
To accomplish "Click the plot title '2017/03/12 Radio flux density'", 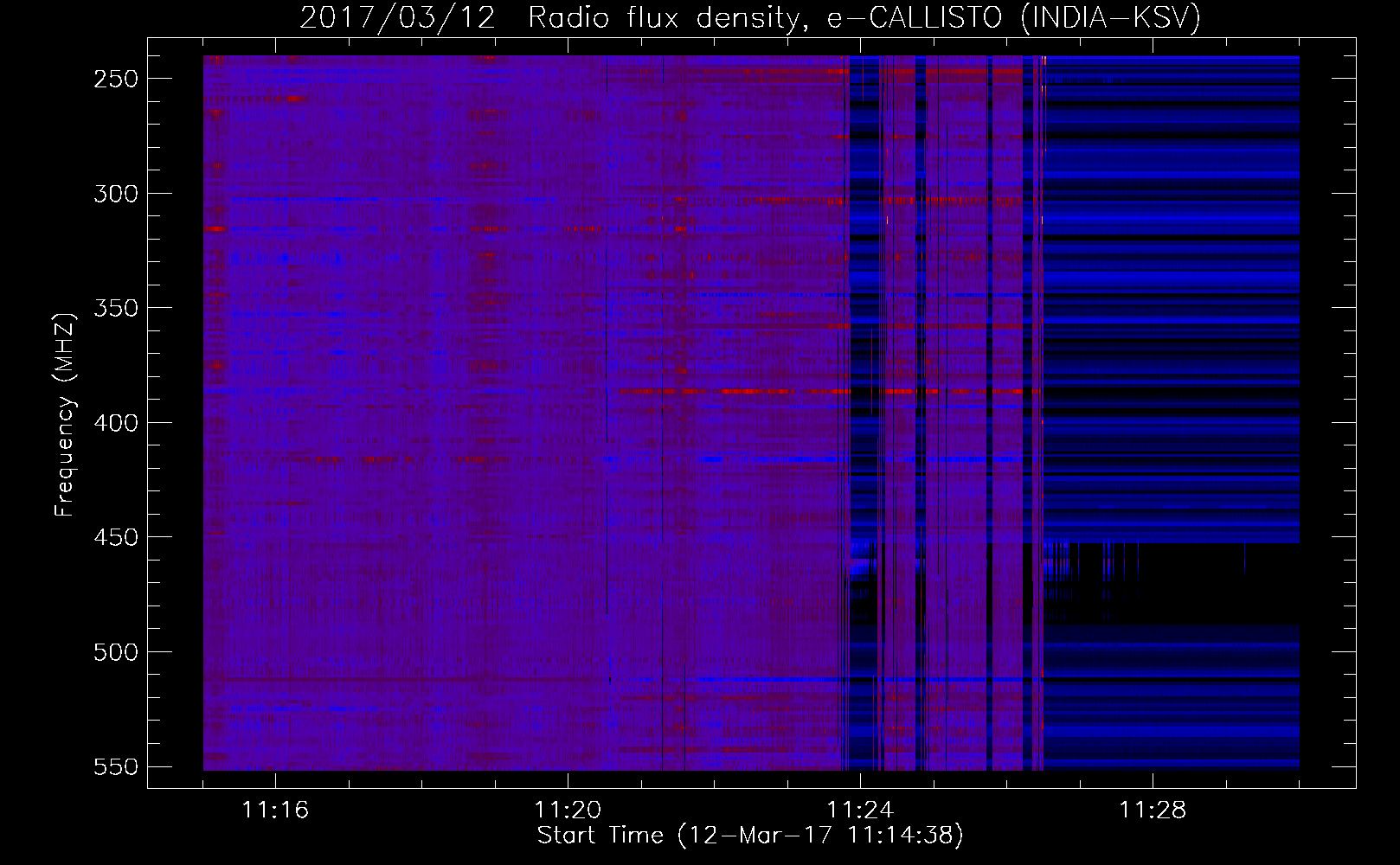I will point(750,17).
